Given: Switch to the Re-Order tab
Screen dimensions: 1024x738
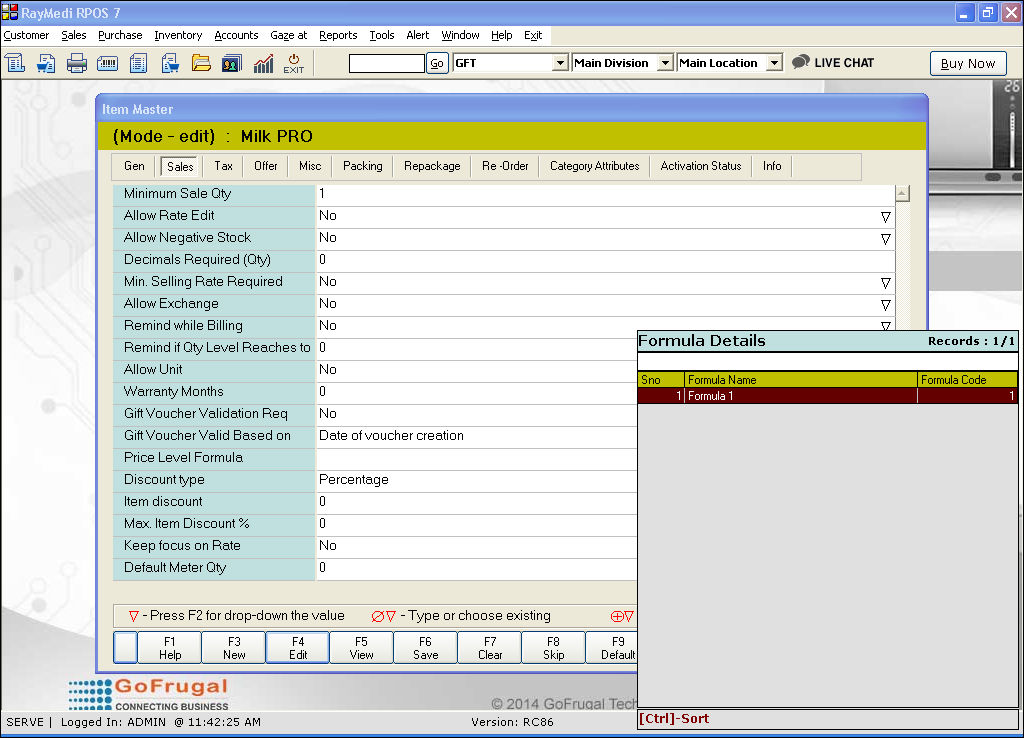Looking at the screenshot, I should pos(505,166).
